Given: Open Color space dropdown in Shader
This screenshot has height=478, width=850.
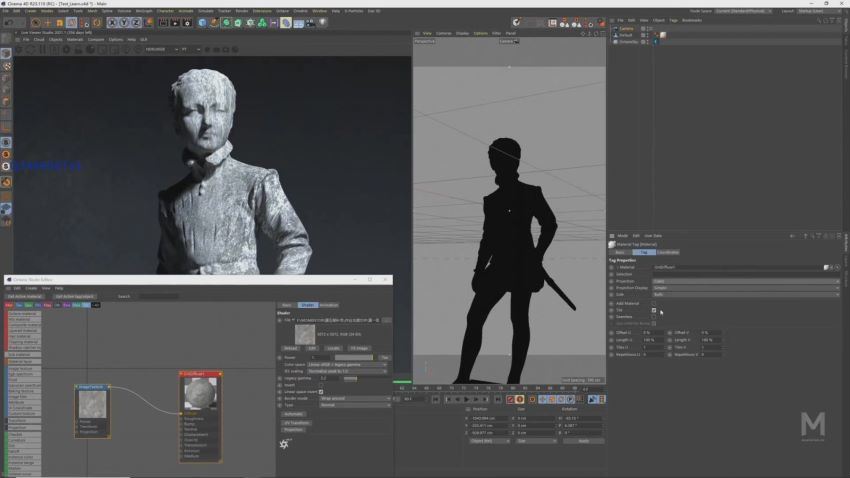Looking at the screenshot, I should pos(347,365).
